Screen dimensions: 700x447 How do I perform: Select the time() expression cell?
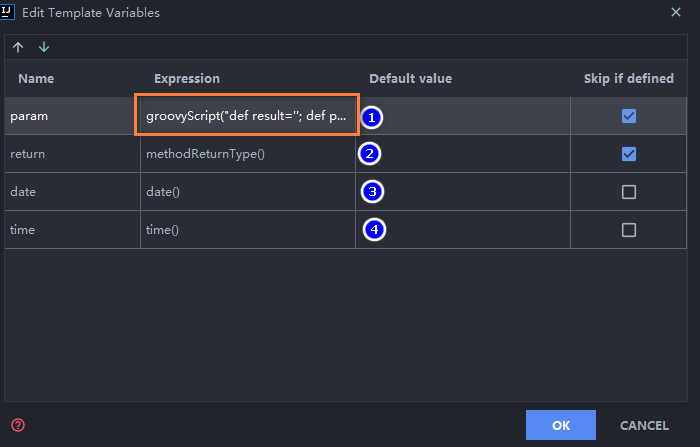[x=162, y=230]
